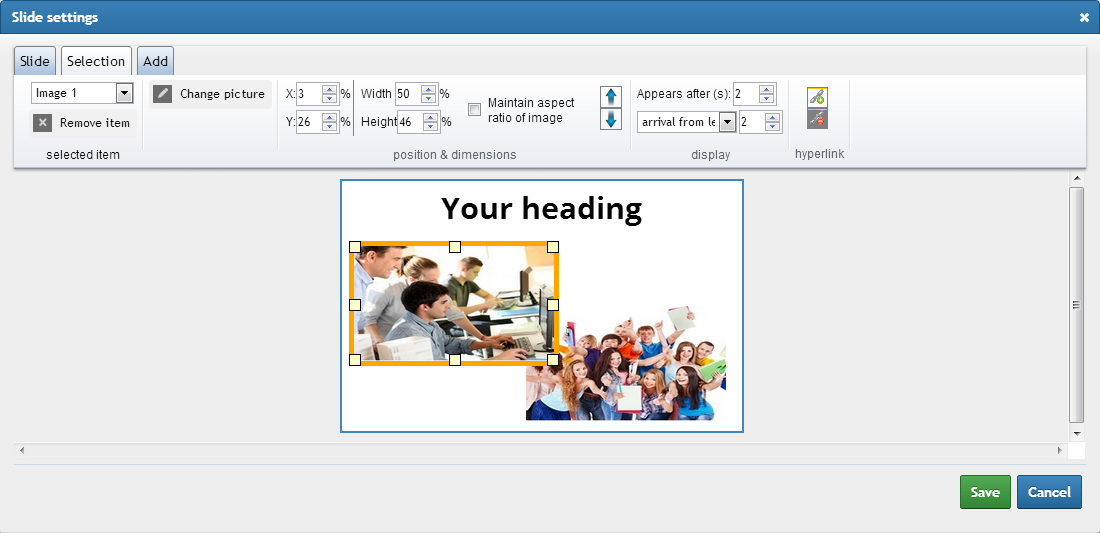Select the students group image on slide
The height and width of the screenshot is (533, 1100).
tap(626, 363)
